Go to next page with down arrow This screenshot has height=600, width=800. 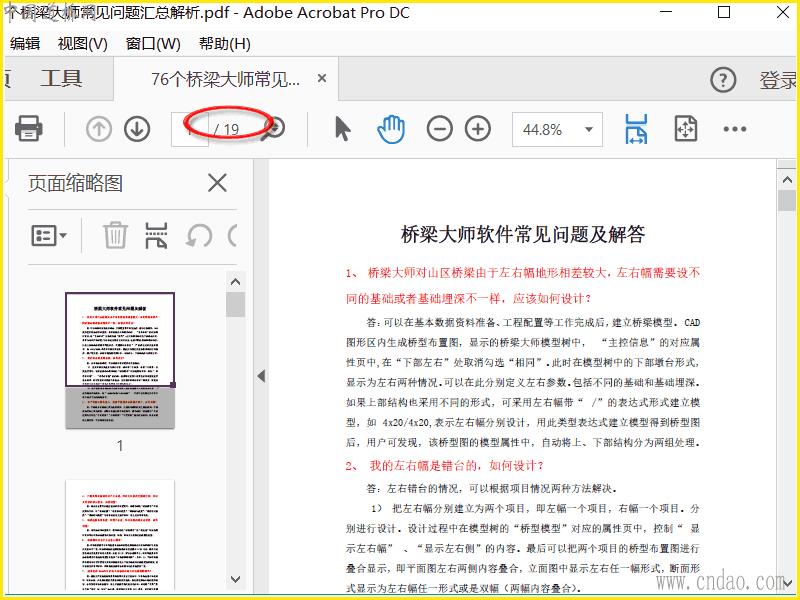(x=137, y=129)
